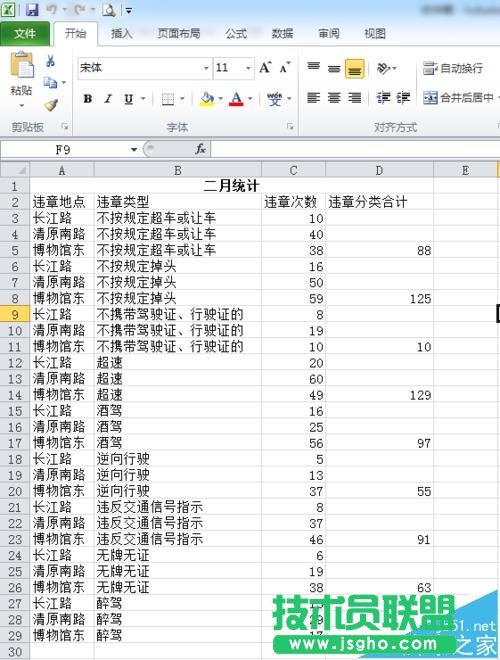Toggle Italic formatting
500x660 pixels.
(x=108, y=98)
